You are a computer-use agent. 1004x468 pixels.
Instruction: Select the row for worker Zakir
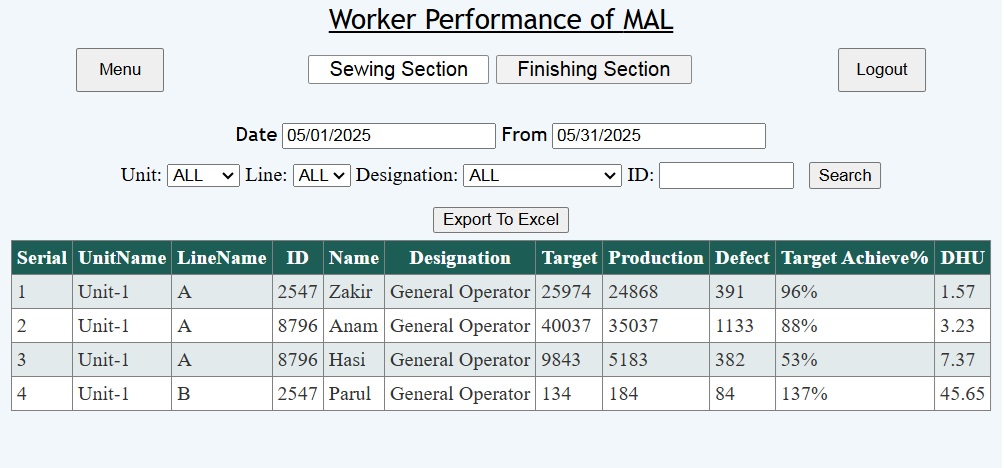(501, 292)
